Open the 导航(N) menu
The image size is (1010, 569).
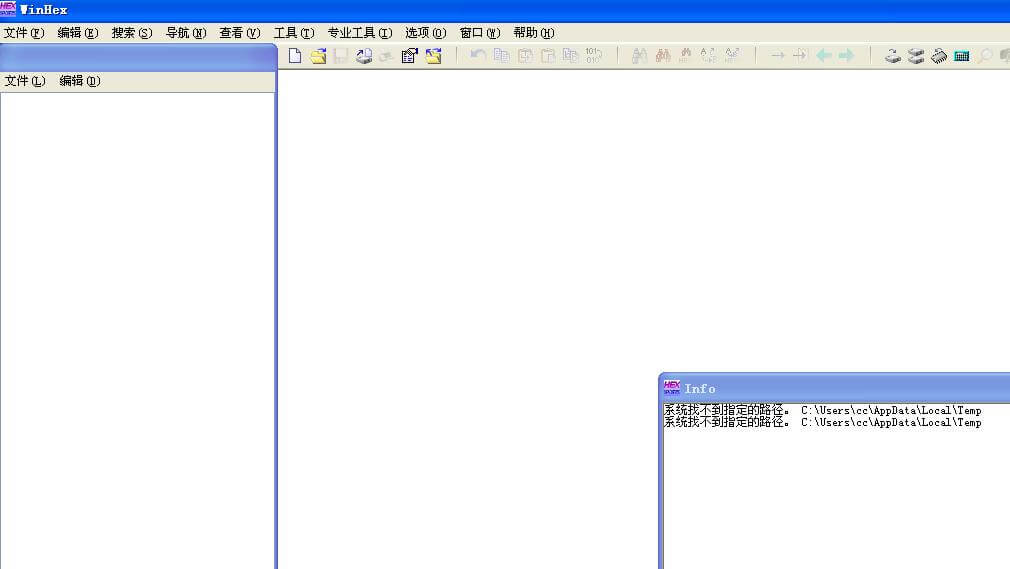(186, 33)
